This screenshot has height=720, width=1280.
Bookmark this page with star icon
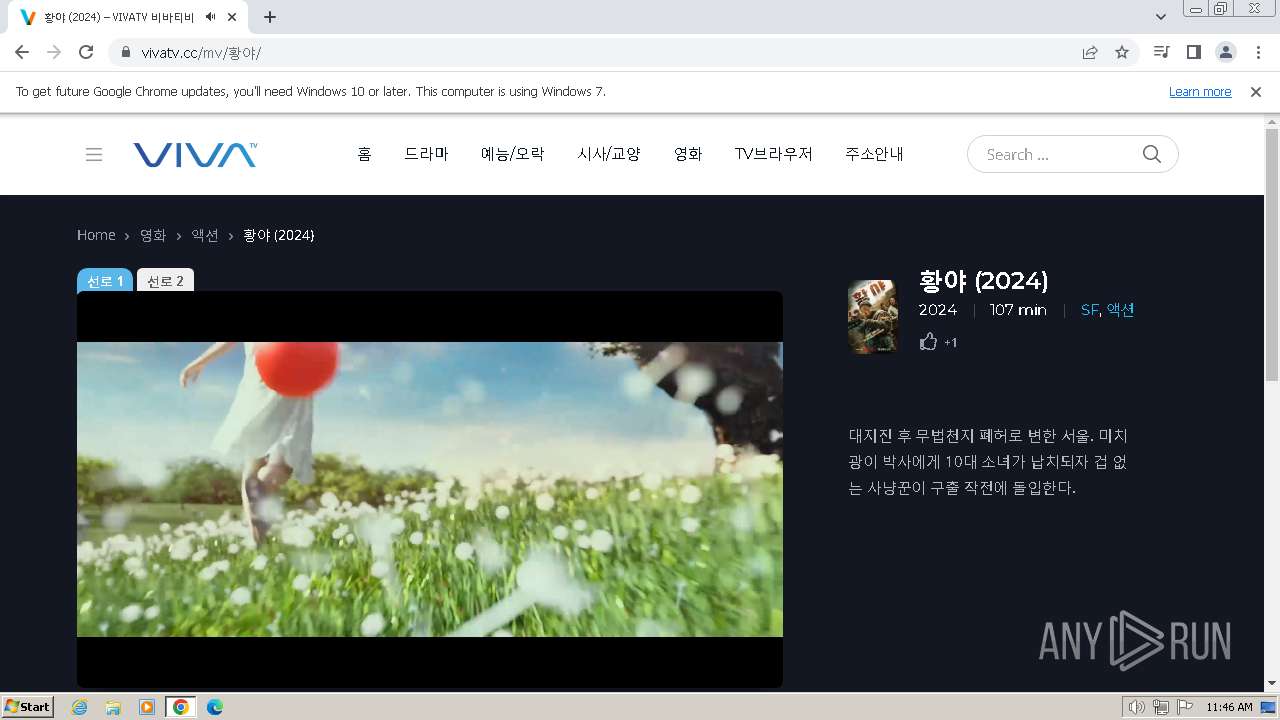point(1122,52)
